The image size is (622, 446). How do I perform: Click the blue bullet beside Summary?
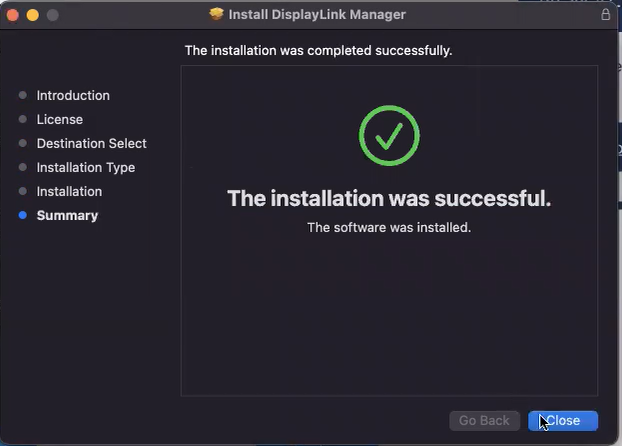(23, 215)
